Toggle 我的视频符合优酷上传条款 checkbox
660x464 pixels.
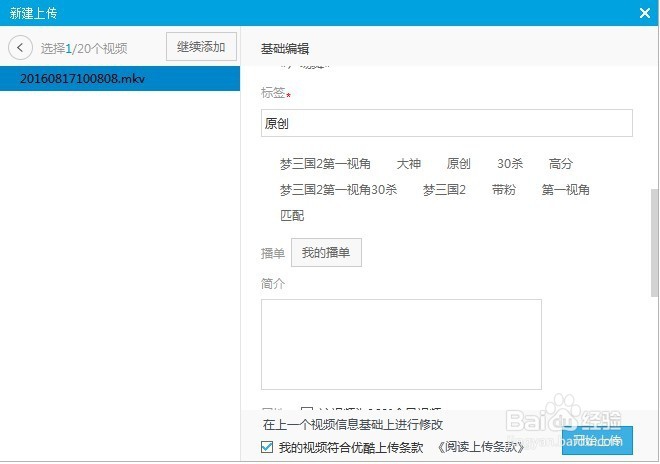[267, 447]
